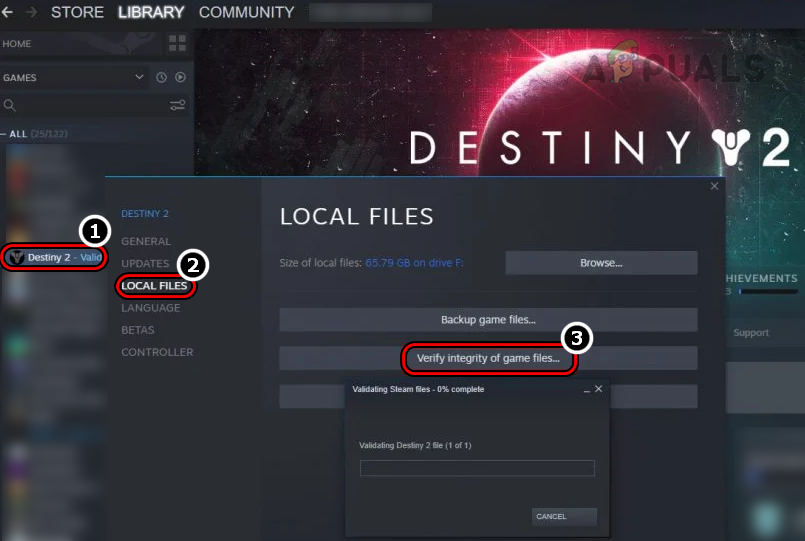
Task: Click the library search magnifier icon
Action: pos(9,105)
